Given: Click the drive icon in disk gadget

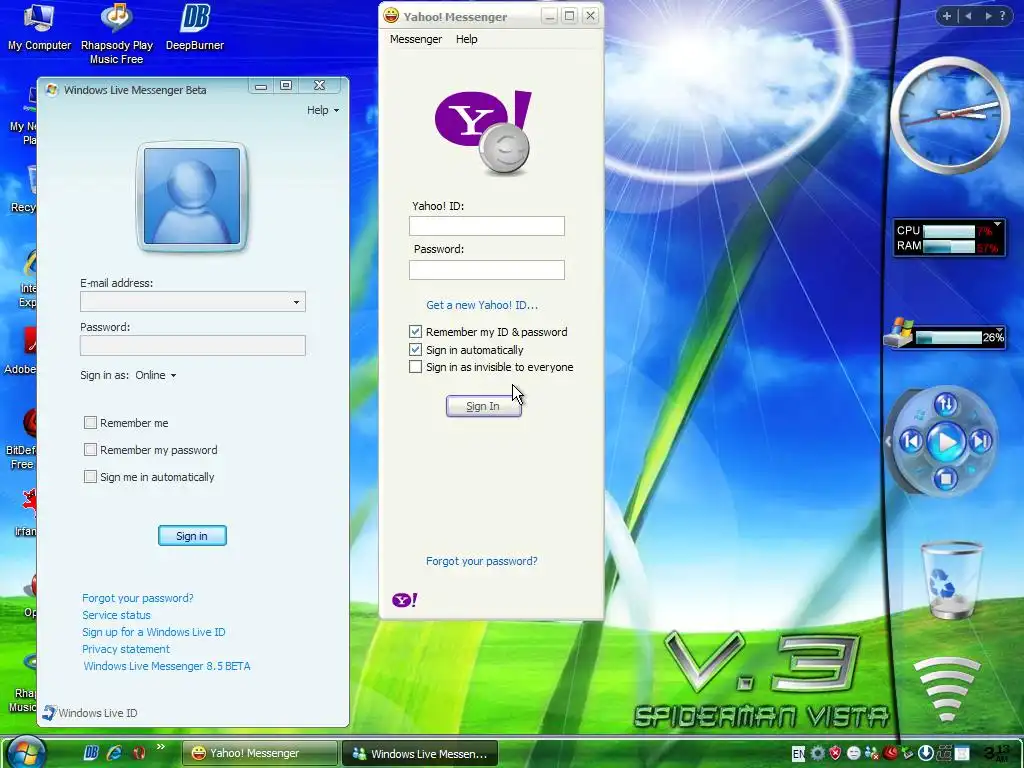Looking at the screenshot, I should coord(899,333).
